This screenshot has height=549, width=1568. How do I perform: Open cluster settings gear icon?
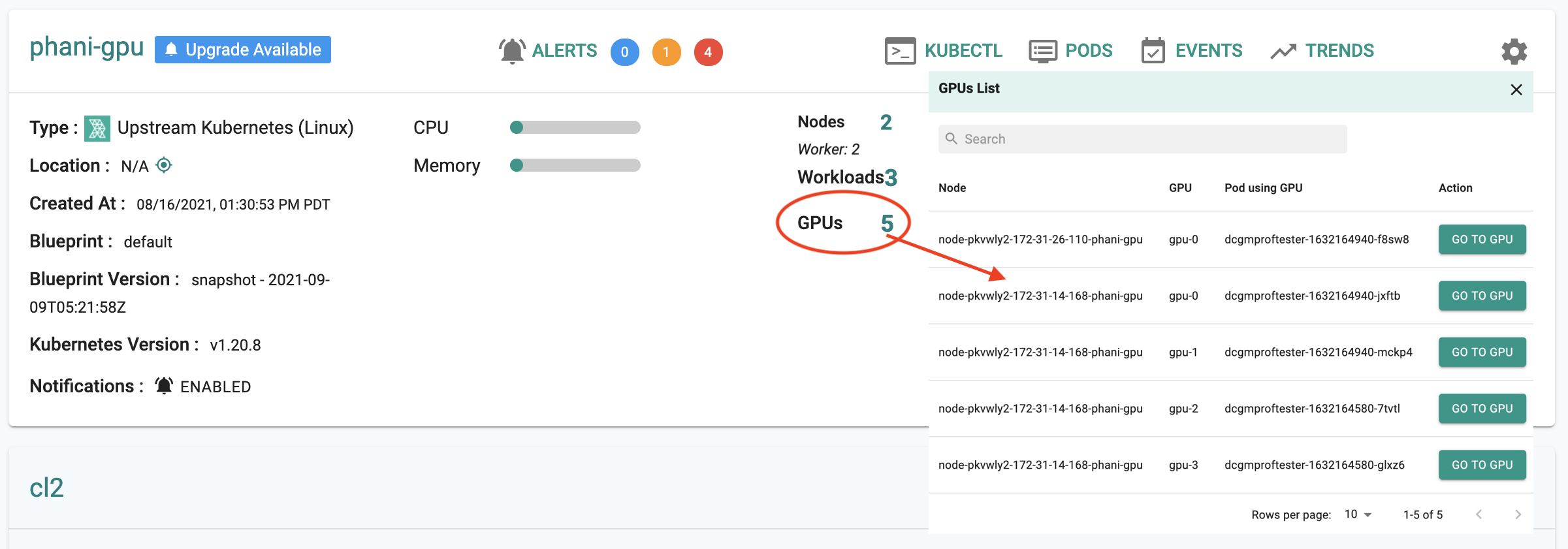tap(1514, 51)
